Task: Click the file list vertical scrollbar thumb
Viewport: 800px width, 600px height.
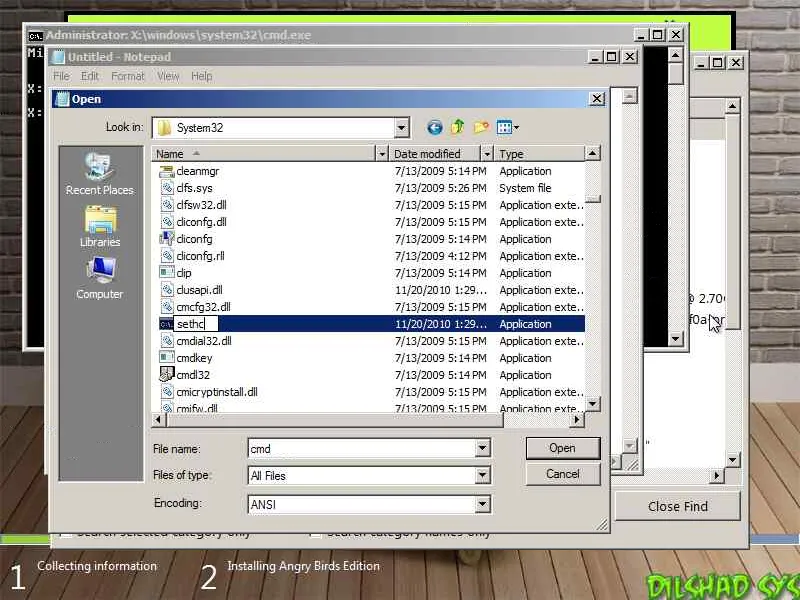Action: click(592, 199)
